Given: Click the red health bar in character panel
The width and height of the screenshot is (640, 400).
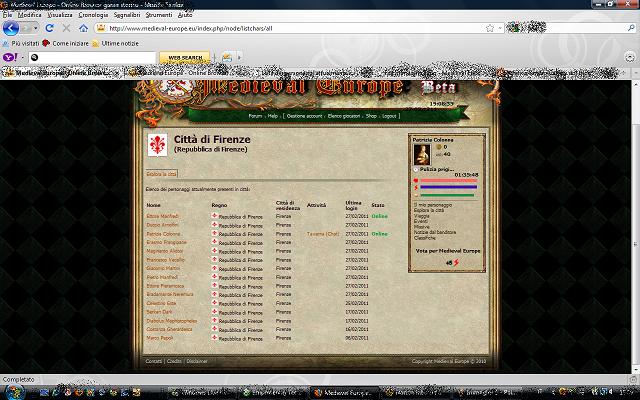Looking at the screenshot, I should [448, 182].
